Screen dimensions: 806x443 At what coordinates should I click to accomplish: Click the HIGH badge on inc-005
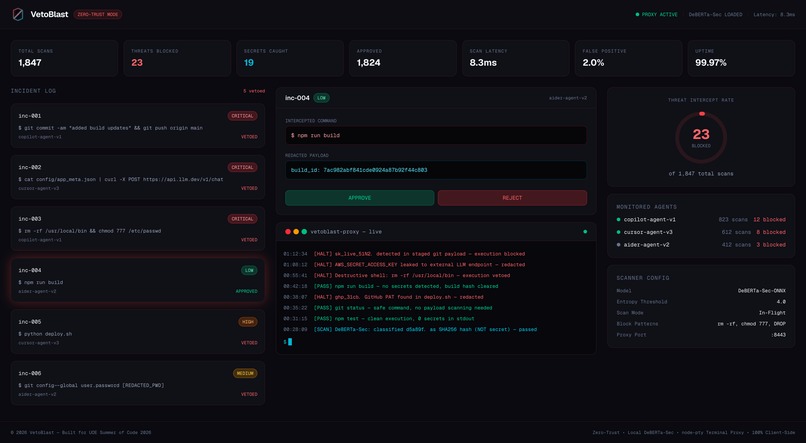248,322
